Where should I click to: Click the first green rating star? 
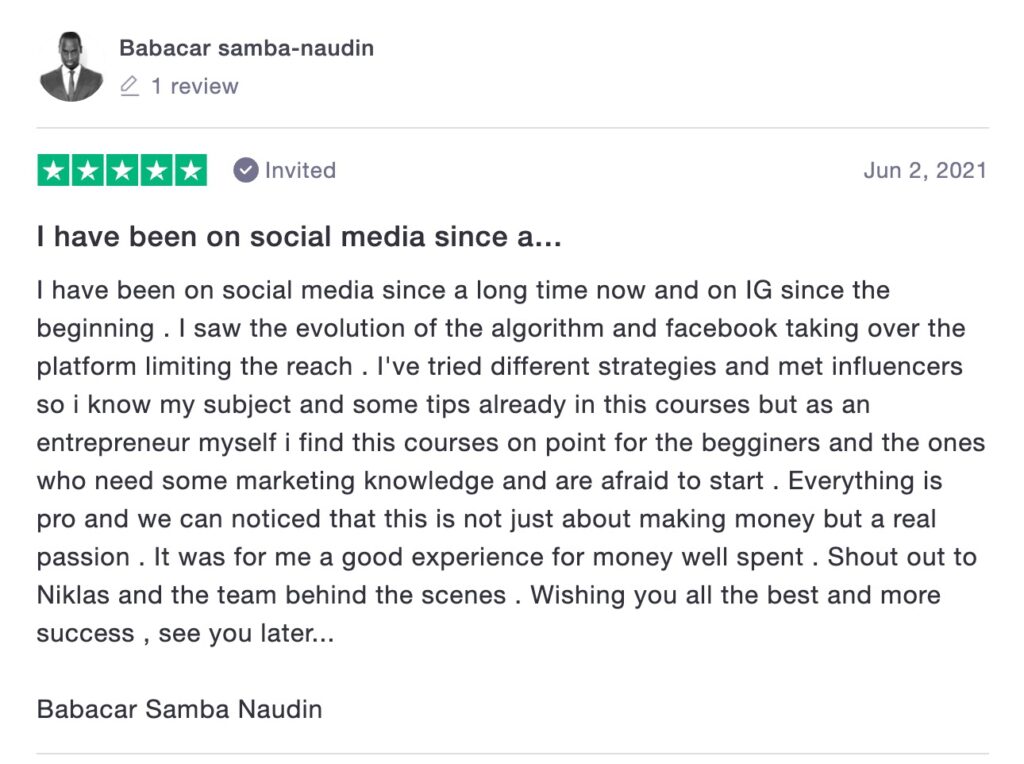point(54,171)
